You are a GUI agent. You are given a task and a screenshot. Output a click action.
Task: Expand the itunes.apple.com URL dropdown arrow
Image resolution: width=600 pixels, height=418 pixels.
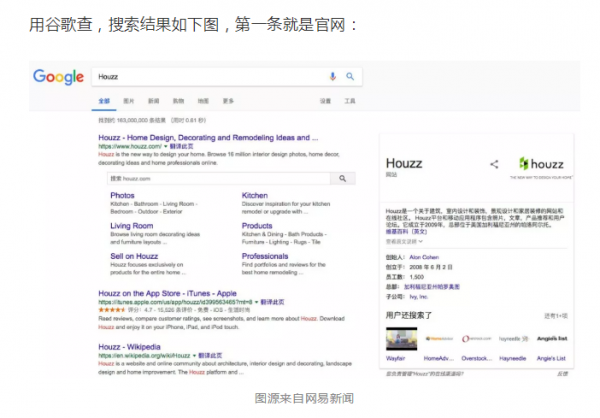point(257,302)
